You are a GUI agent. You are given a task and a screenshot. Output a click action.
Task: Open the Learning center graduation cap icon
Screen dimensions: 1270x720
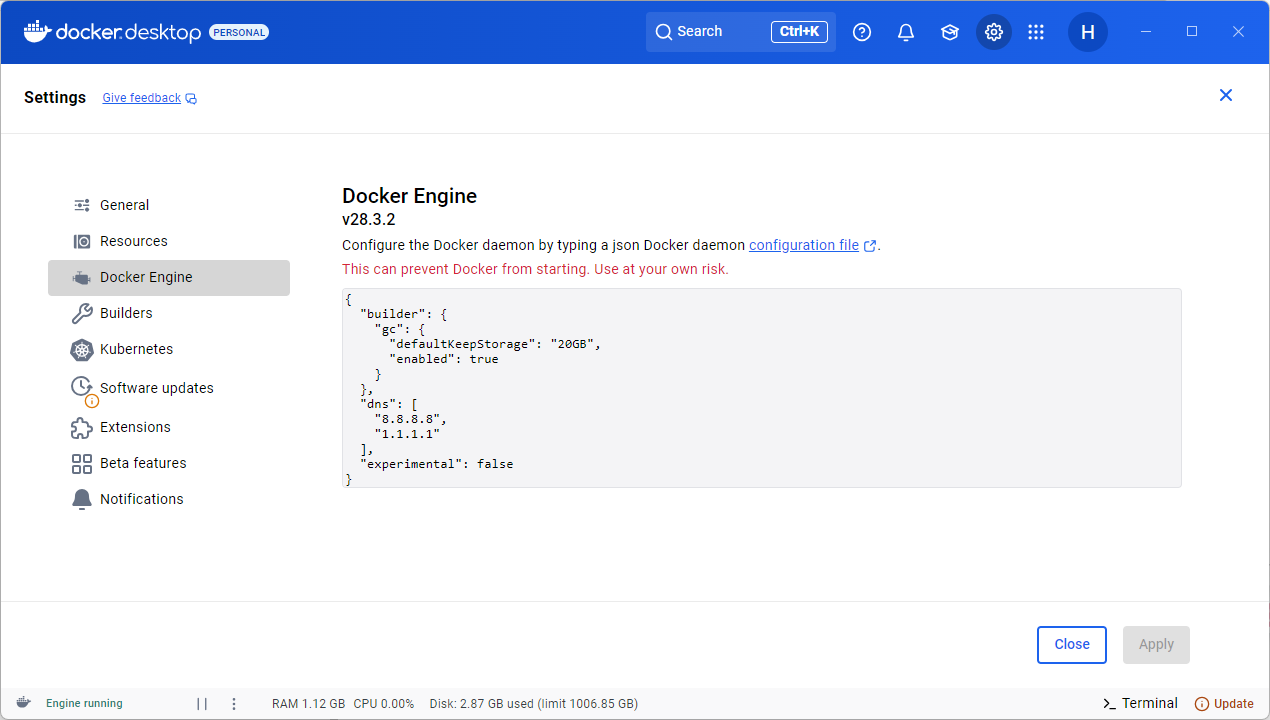[x=950, y=32]
